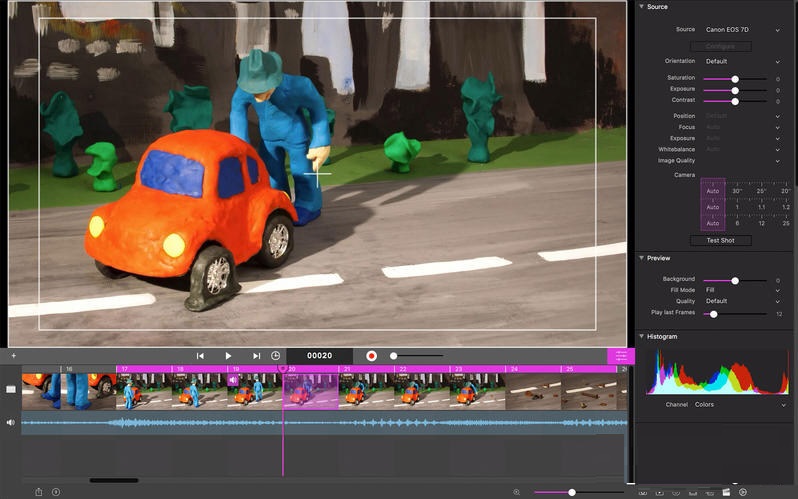Screen dimensions: 798x499
Task: Click the magenta settings sliders icon
Action: pyautogui.click(x=620, y=355)
